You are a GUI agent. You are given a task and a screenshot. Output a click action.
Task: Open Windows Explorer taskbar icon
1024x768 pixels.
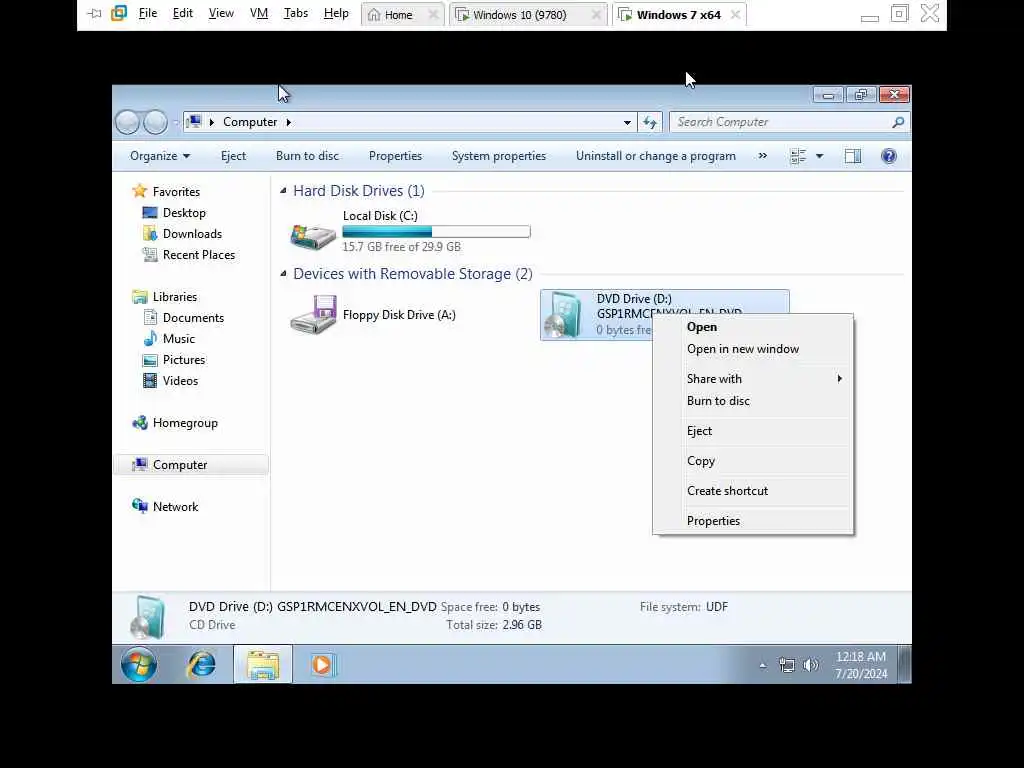[x=263, y=665]
